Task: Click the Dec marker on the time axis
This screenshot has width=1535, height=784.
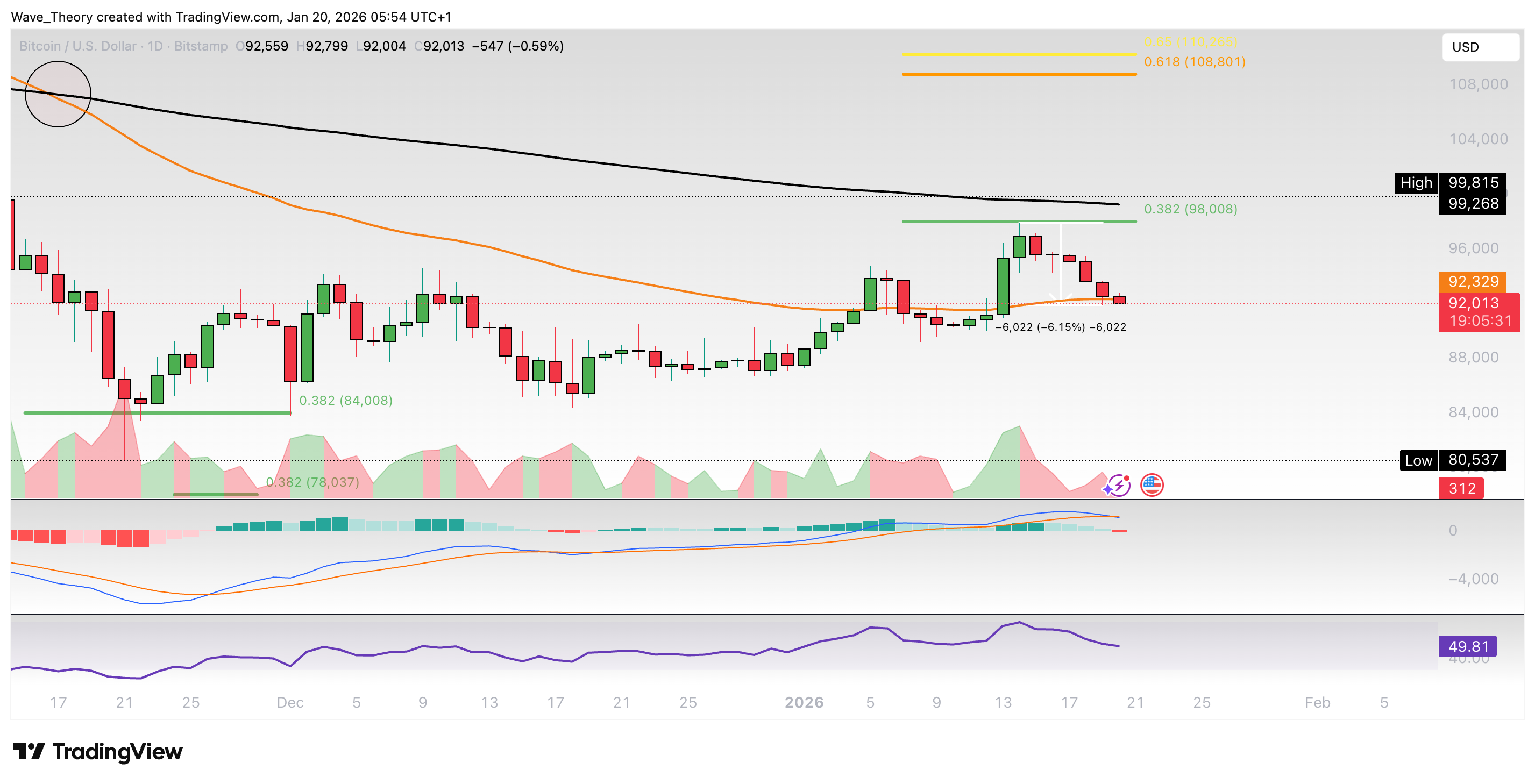Action: pos(290,702)
